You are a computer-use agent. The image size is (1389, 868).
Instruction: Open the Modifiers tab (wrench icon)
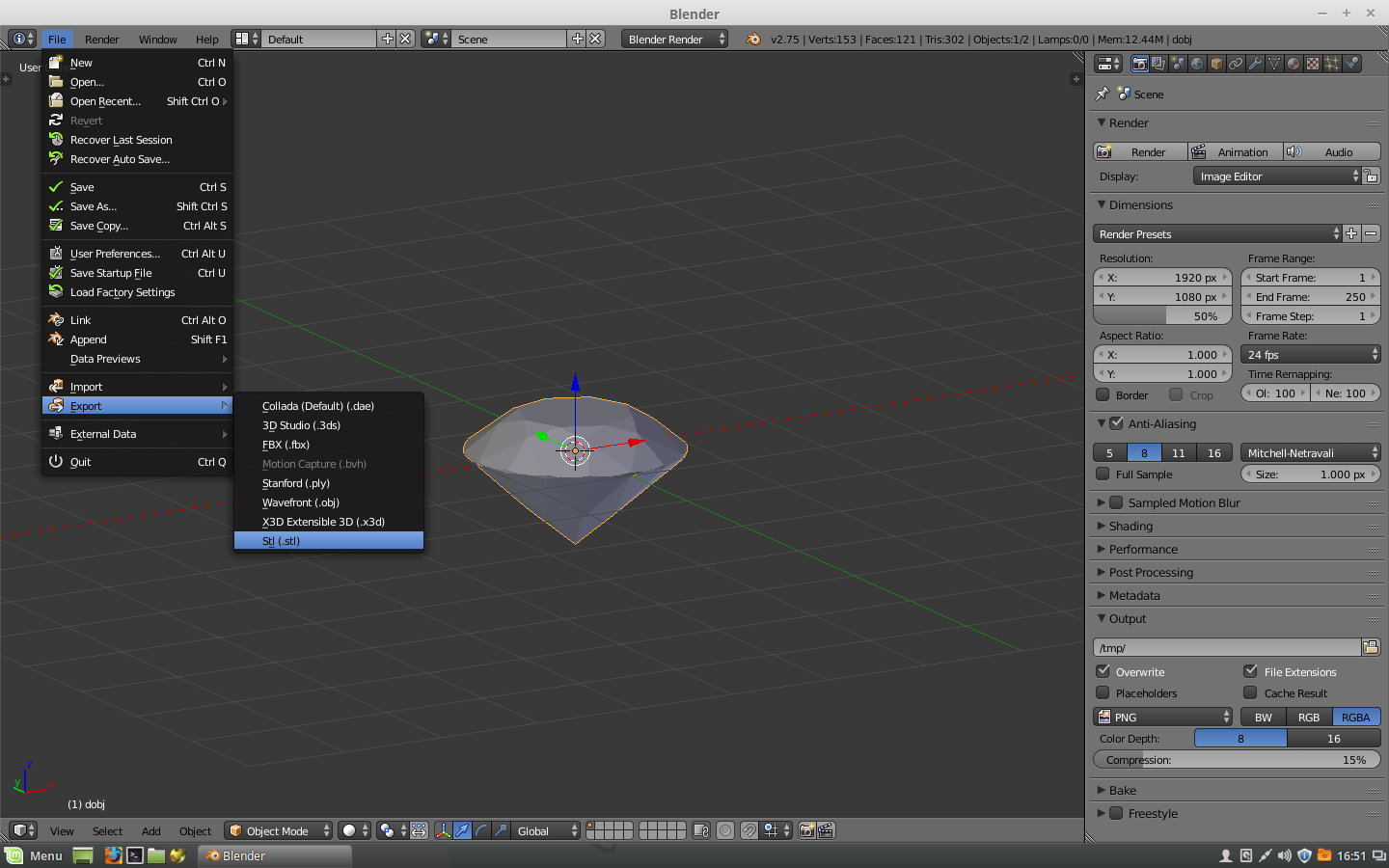pos(1255,64)
